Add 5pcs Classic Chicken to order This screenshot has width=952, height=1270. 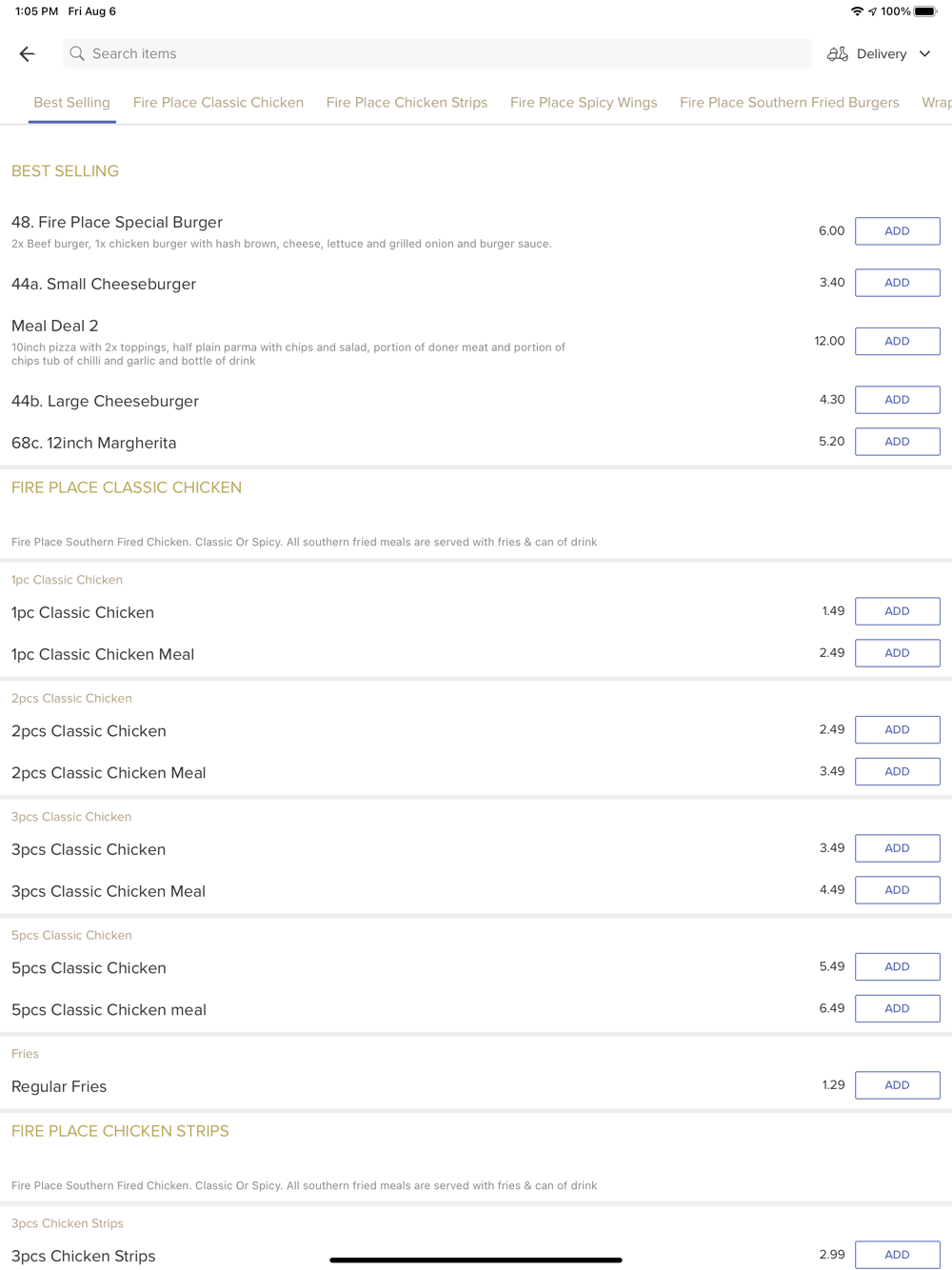[897, 966]
